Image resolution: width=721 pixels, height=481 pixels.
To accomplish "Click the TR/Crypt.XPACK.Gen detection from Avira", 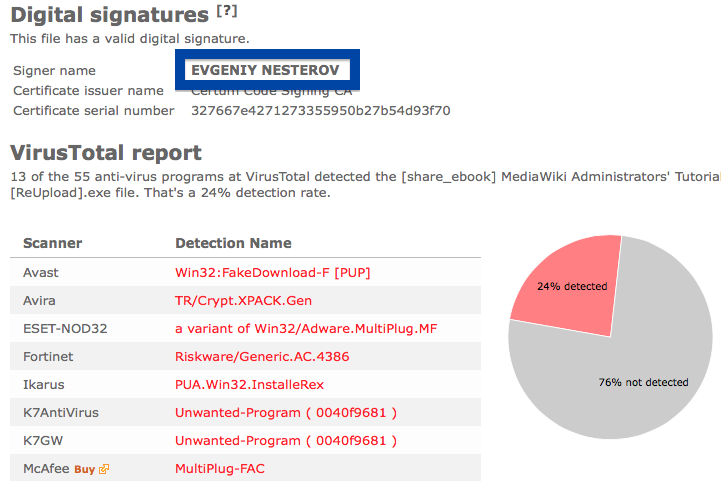I will (243, 301).
